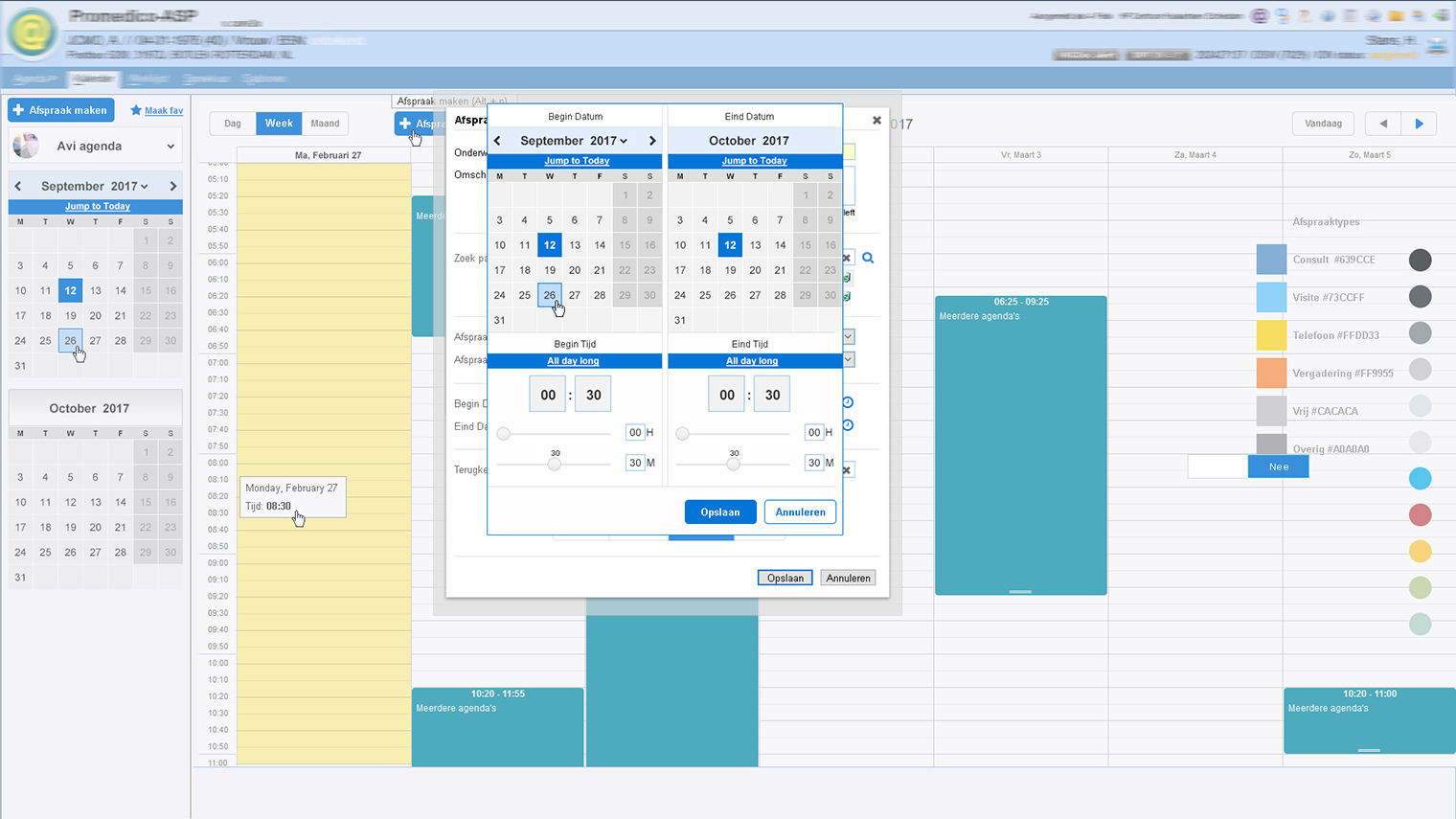This screenshot has width=1456, height=819.
Task: Go to previous month in Begin Datum picker
Action: pos(497,141)
